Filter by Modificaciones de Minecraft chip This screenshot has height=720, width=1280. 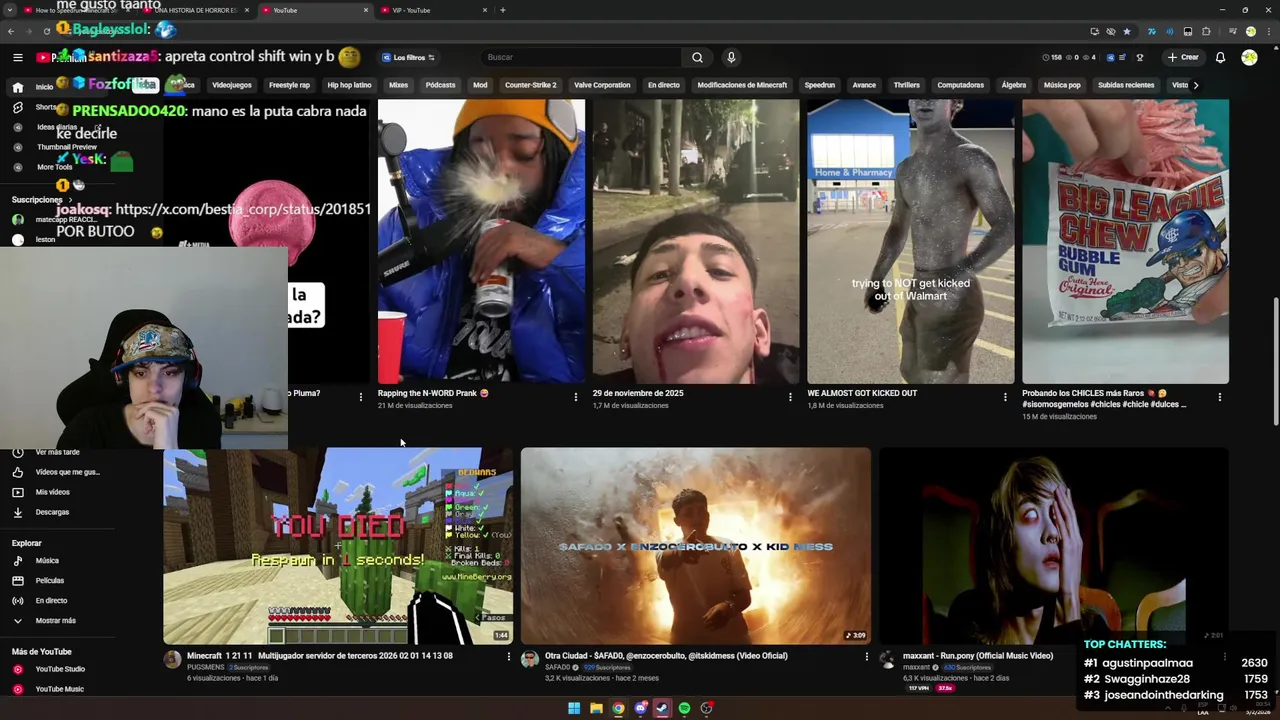[742, 85]
